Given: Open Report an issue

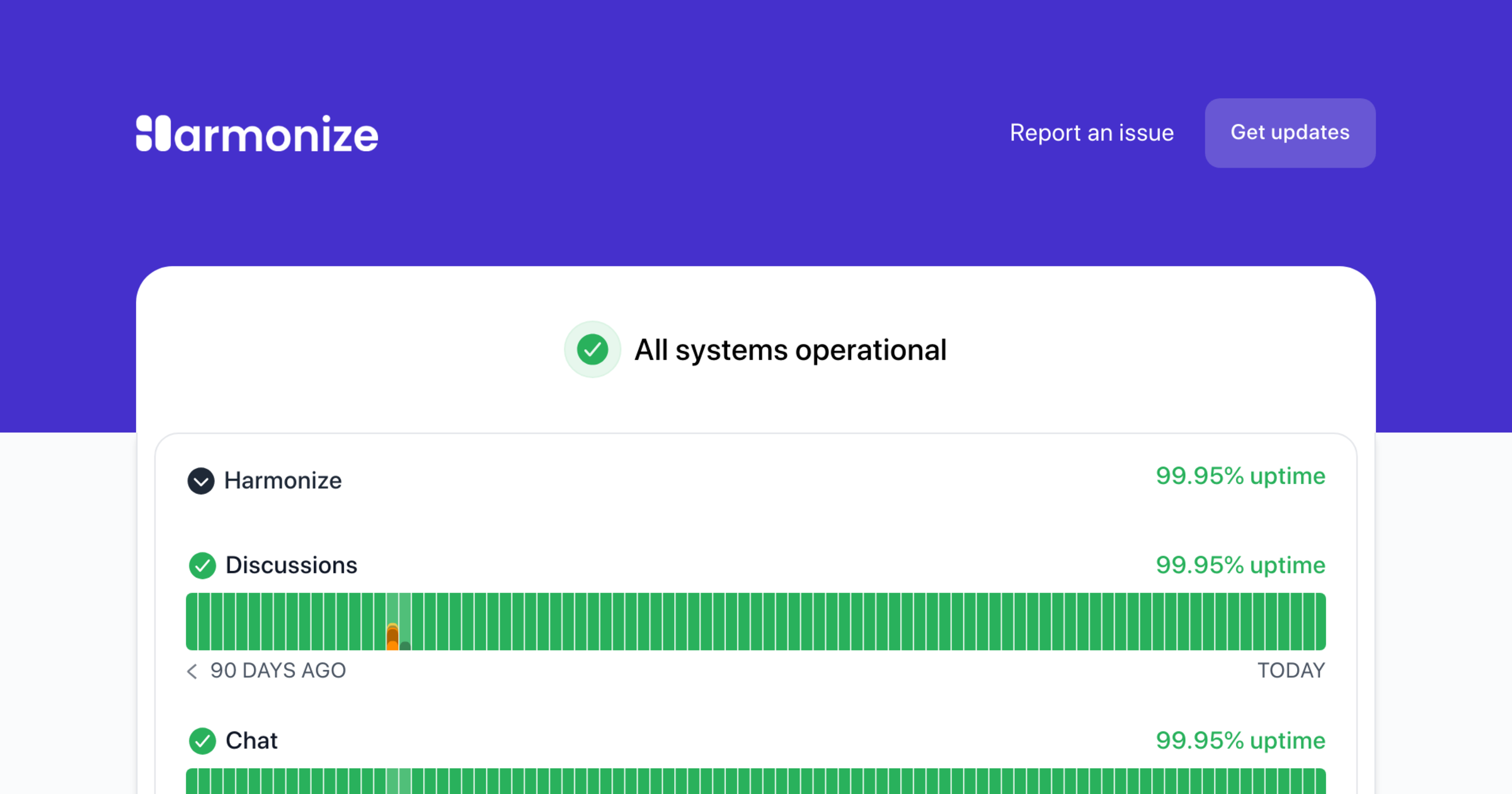Looking at the screenshot, I should 1092,133.
